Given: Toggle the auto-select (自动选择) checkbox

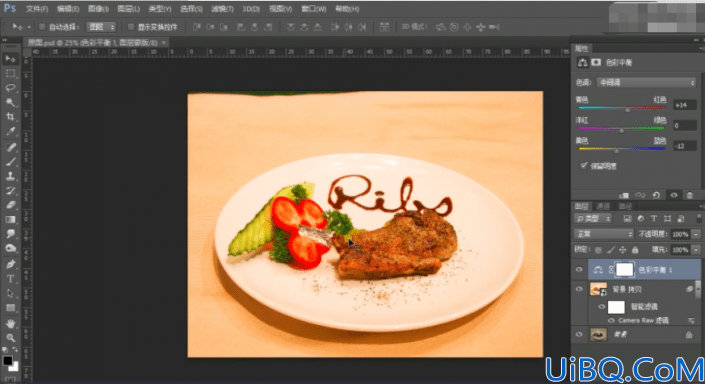Looking at the screenshot, I should [x=42, y=27].
